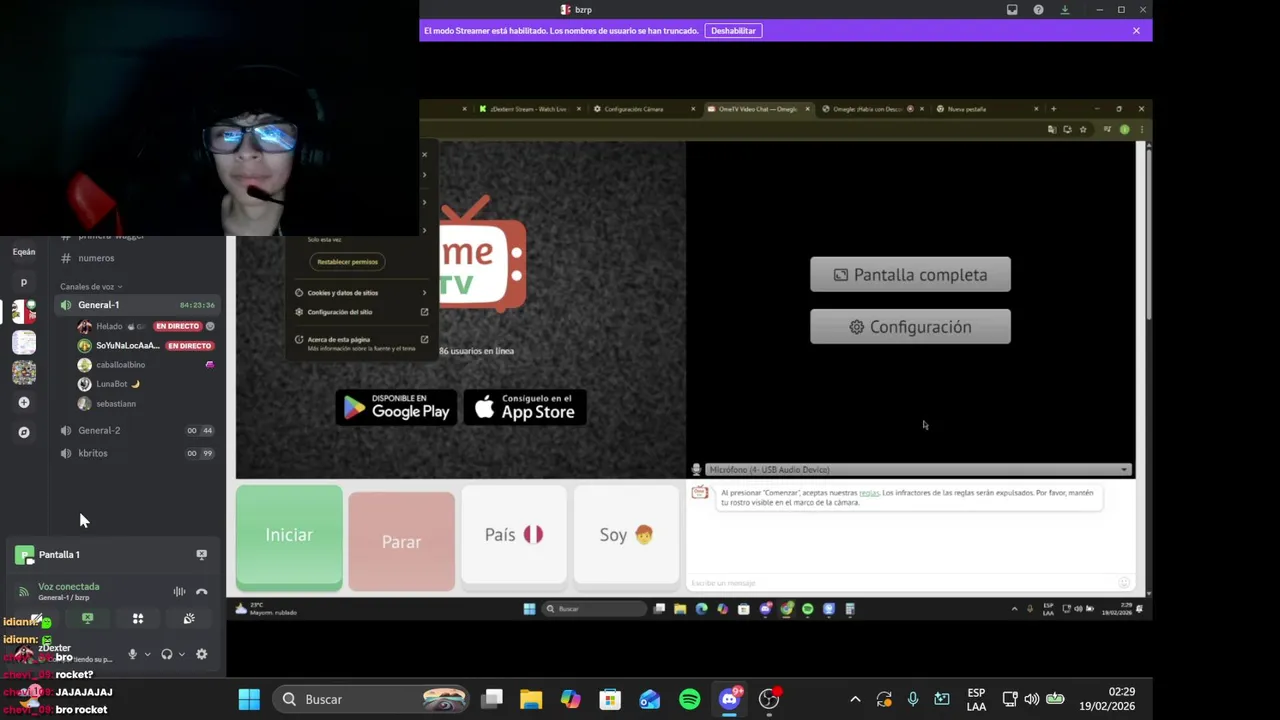The width and height of the screenshot is (1280, 720).
Task: Disable Streamer mode with Deshabilitar button
Action: point(733,31)
